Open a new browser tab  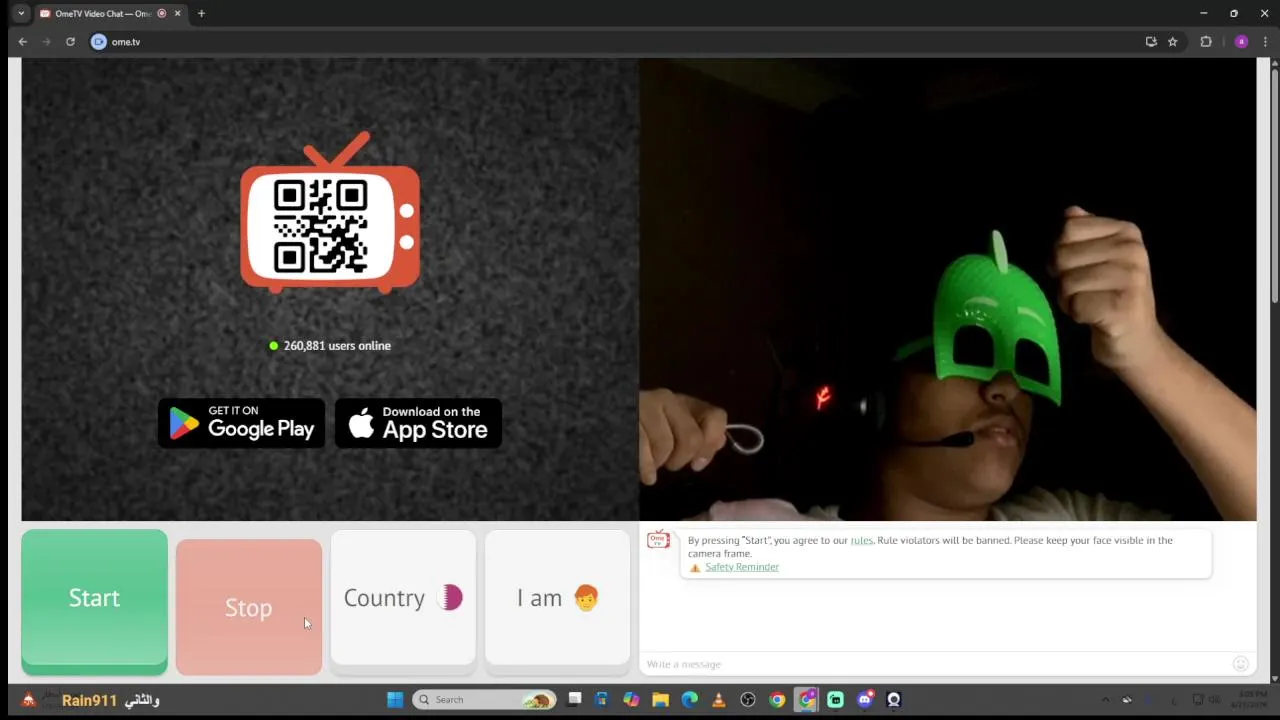201,14
